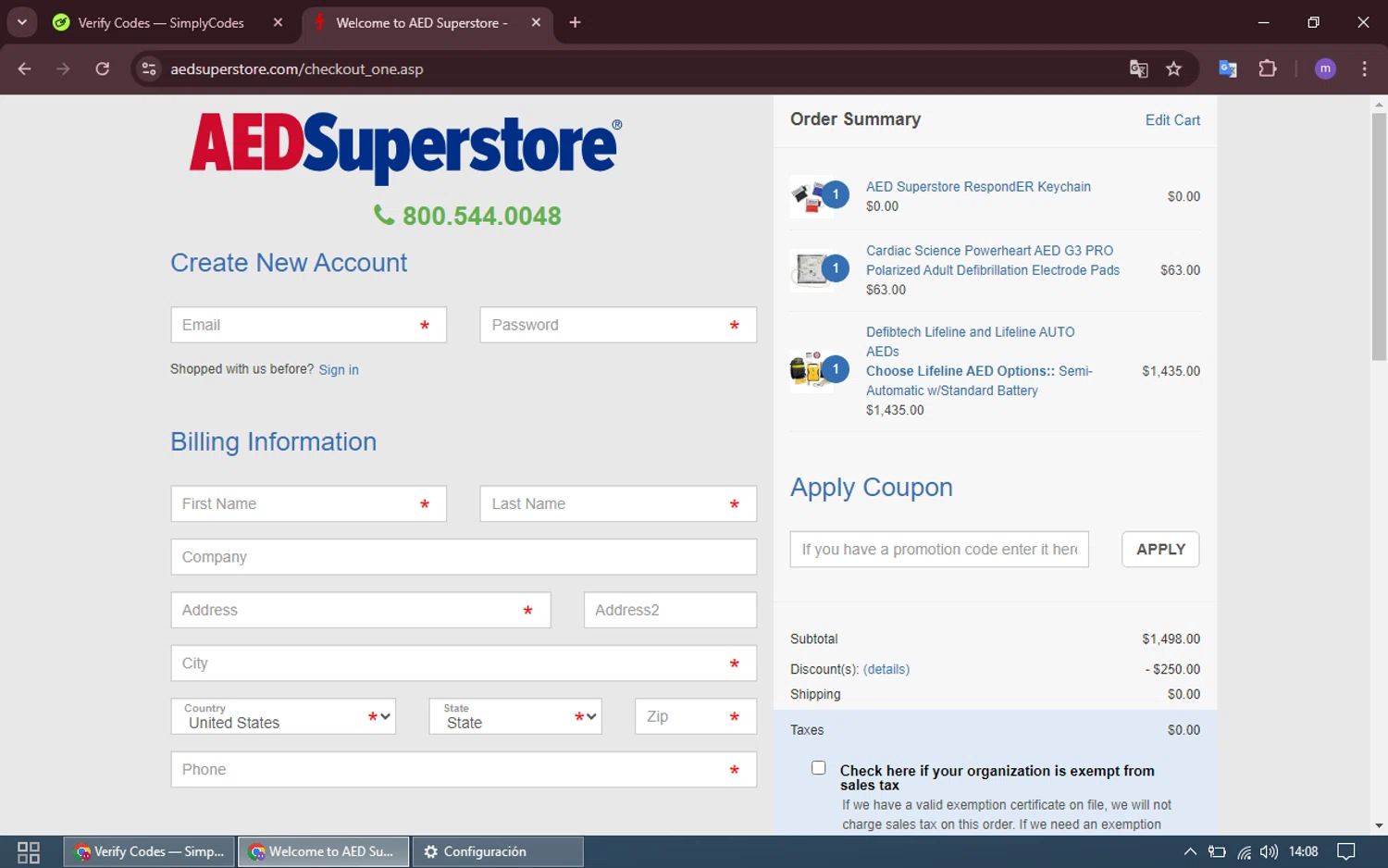
Task: Open the volume speaker tray icon
Action: pos(1269,851)
